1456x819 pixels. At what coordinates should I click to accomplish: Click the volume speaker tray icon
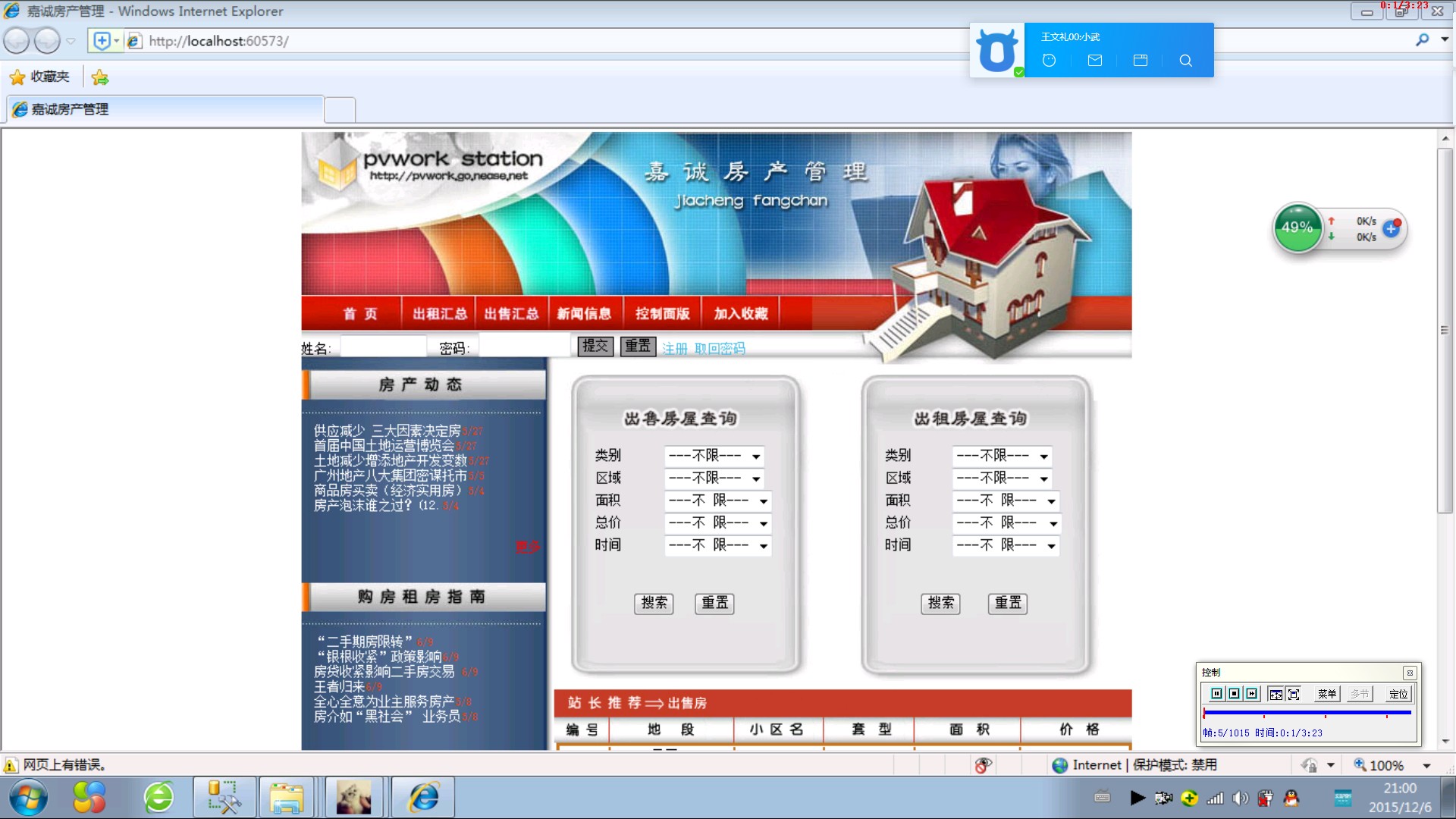point(1240,798)
